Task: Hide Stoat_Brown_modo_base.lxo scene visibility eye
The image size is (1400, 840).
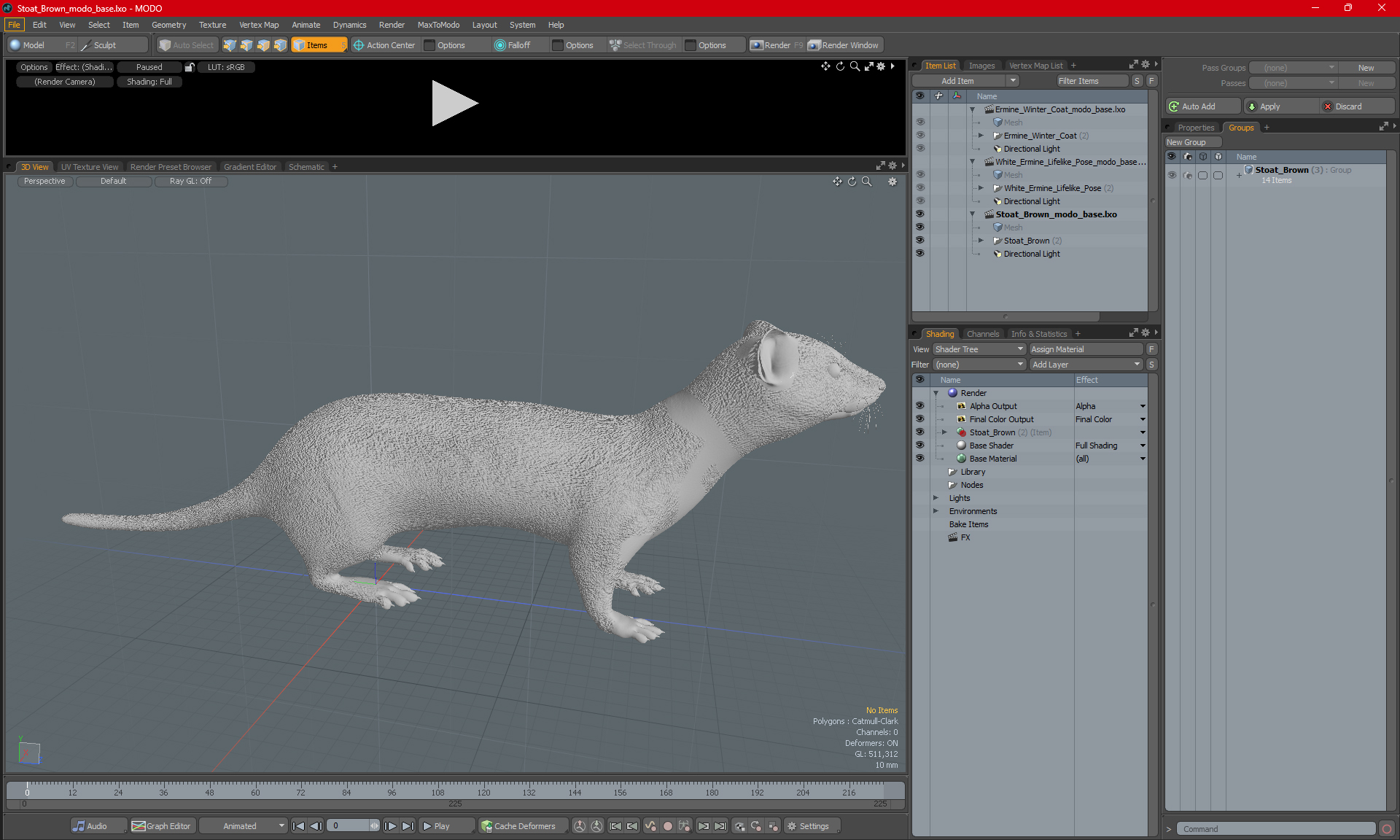Action: (x=919, y=214)
